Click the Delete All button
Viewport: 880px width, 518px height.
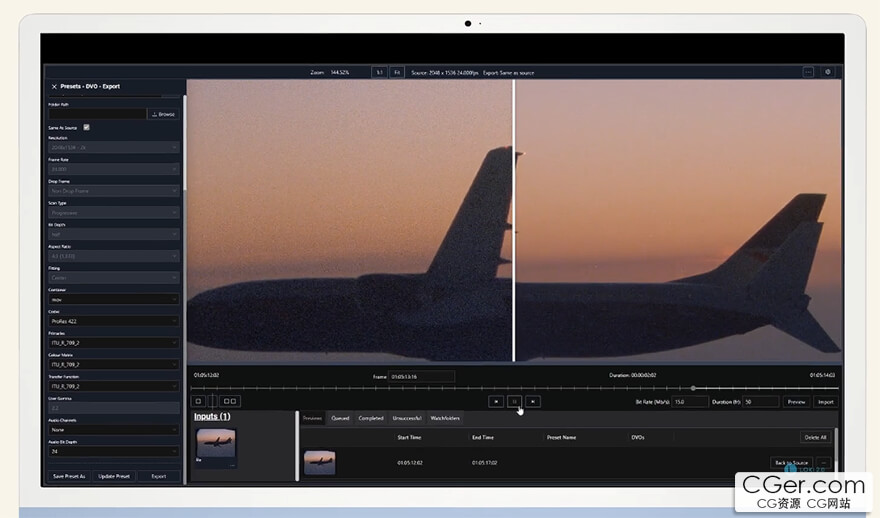pos(815,437)
